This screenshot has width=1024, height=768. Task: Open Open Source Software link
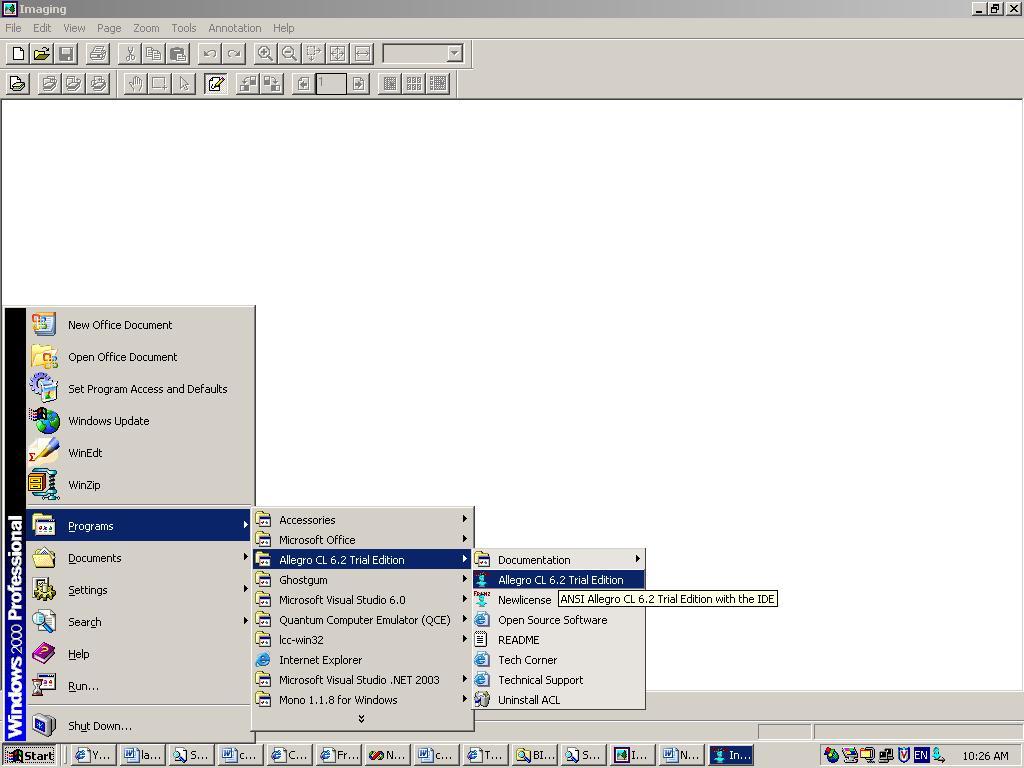point(559,620)
